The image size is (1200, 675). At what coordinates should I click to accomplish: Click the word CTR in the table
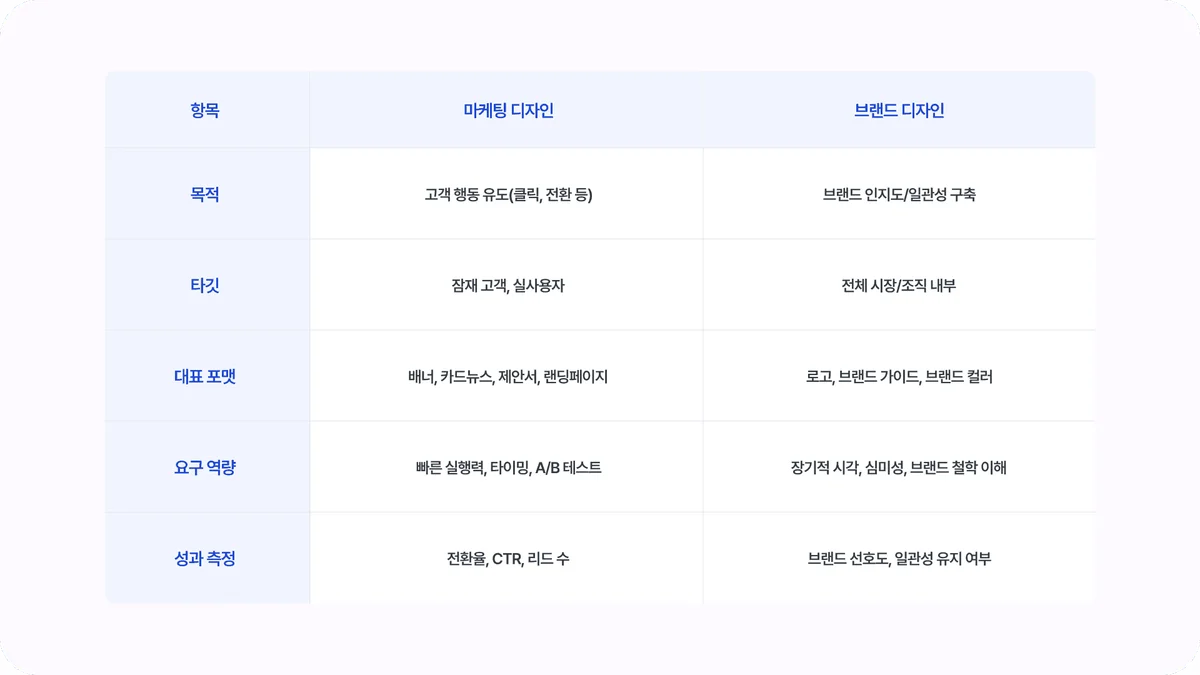(x=507, y=559)
